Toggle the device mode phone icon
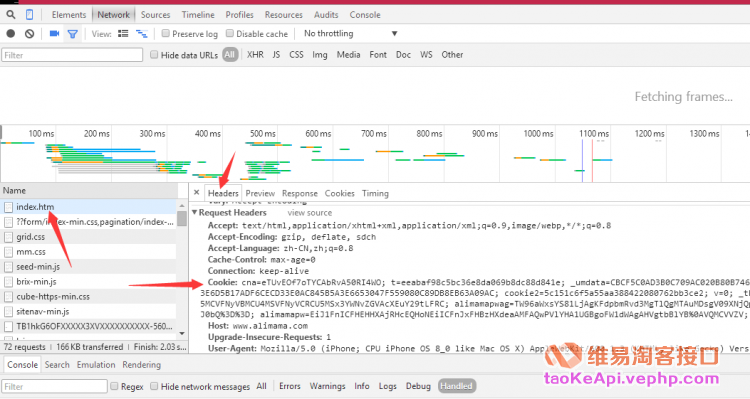Image resolution: width=750 pixels, height=399 pixels. [x=29, y=15]
